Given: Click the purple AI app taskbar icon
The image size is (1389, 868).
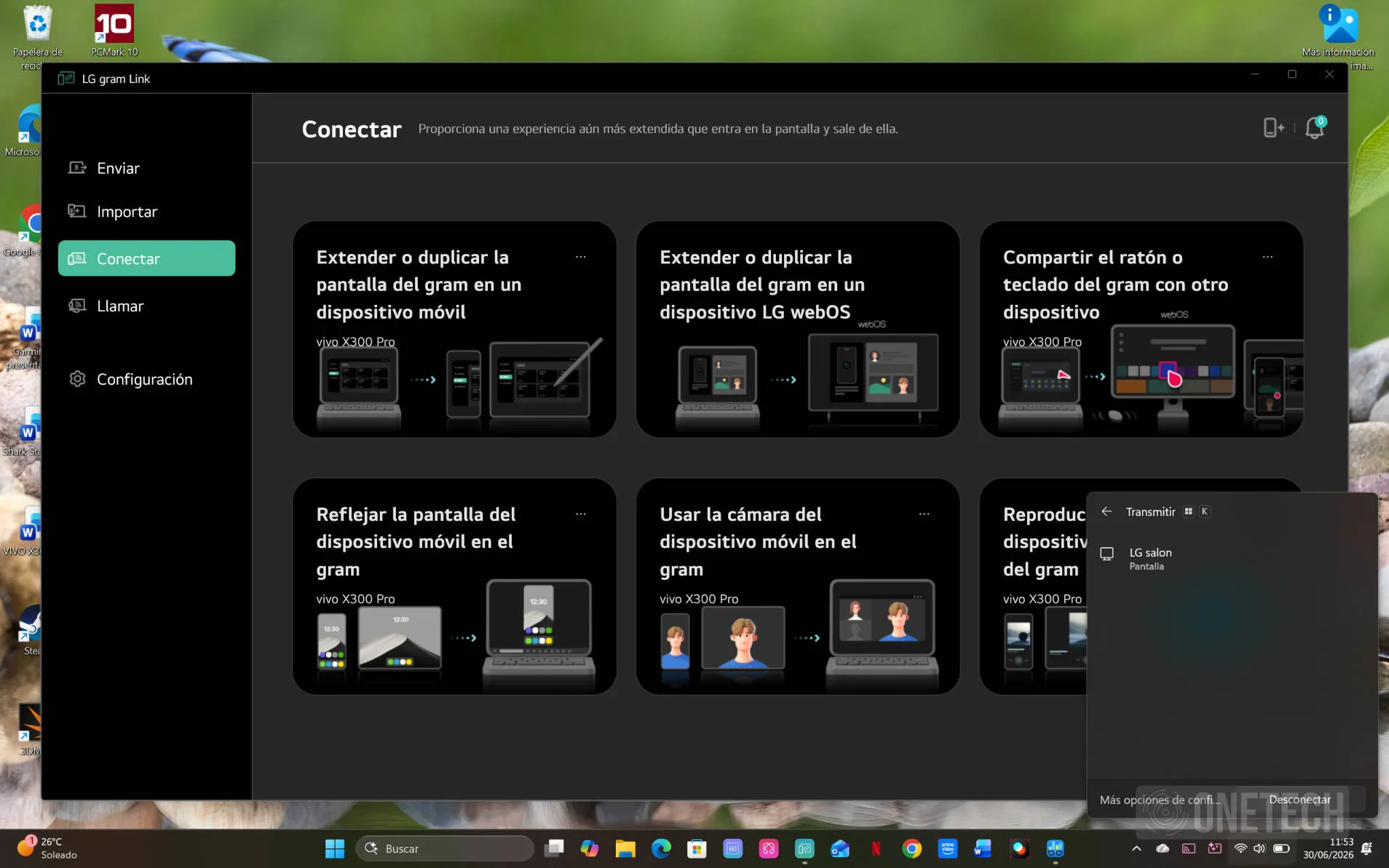Looking at the screenshot, I should pos(732,848).
